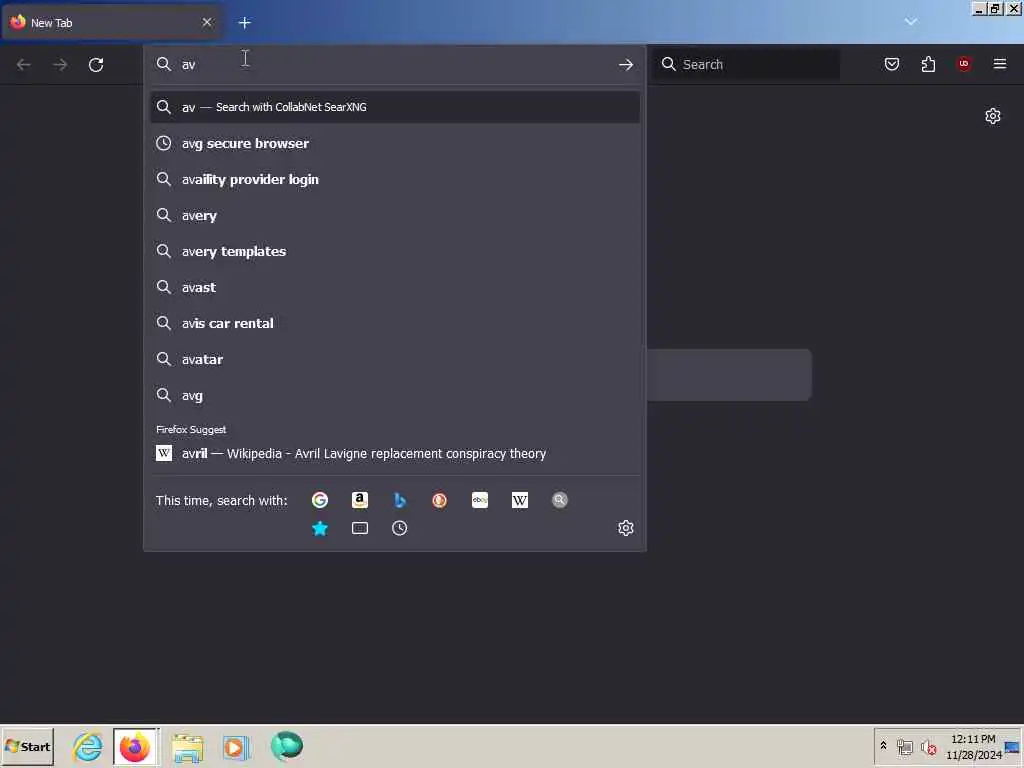Open a new tab with the plus button
This screenshot has height=768, width=1024.
(x=245, y=23)
